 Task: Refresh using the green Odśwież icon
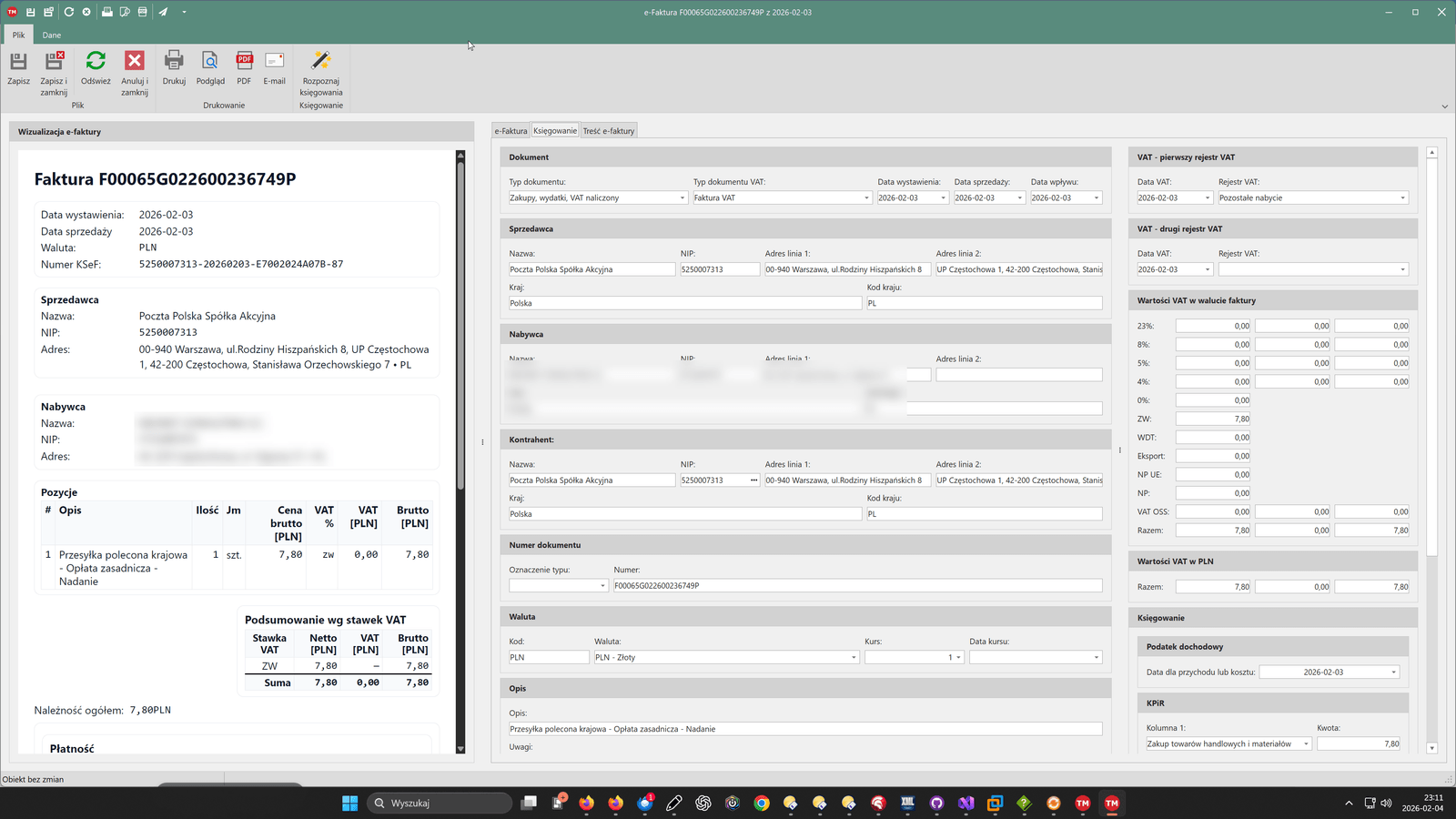(x=96, y=62)
